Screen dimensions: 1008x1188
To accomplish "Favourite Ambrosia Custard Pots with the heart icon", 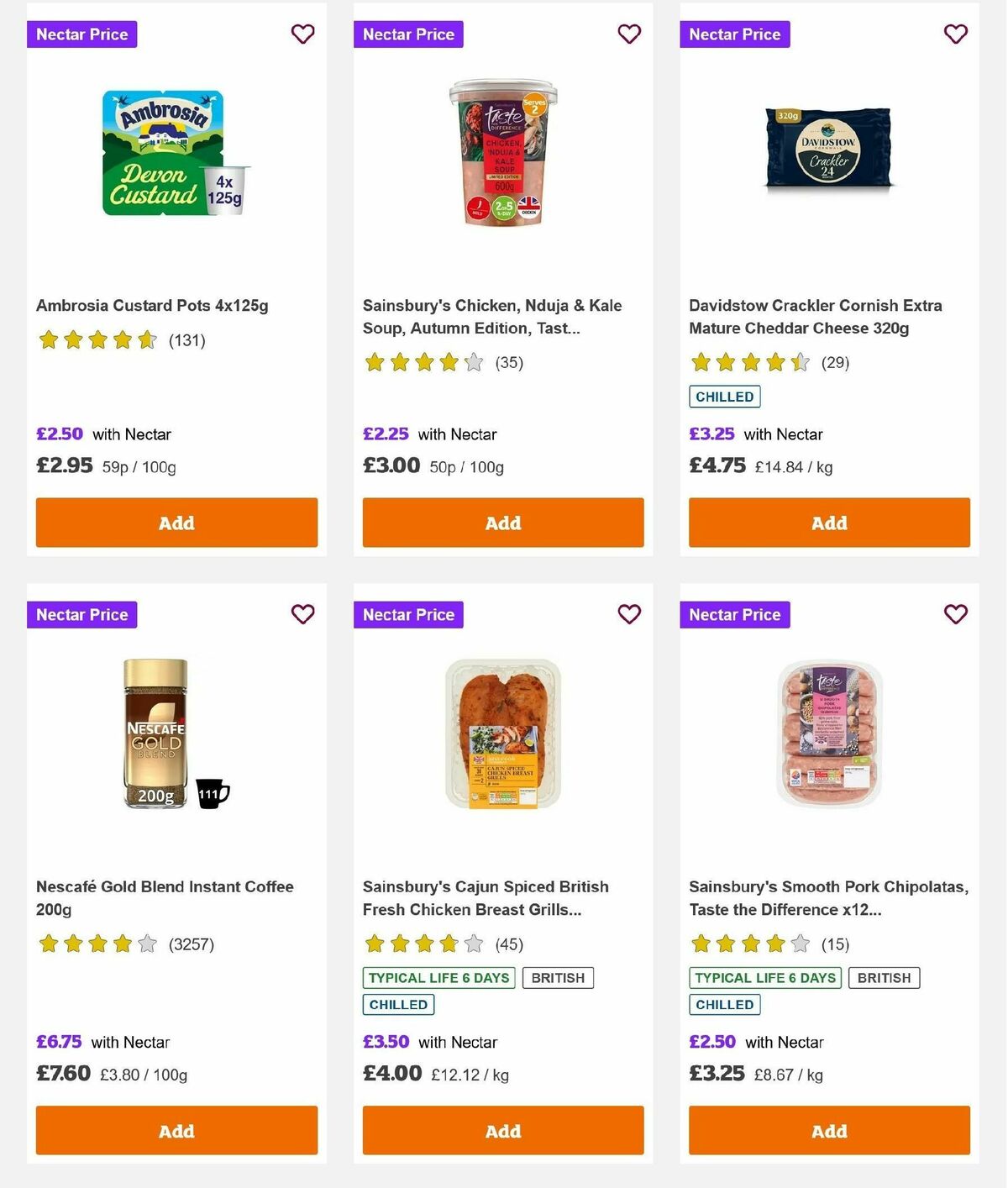I will pos(302,34).
